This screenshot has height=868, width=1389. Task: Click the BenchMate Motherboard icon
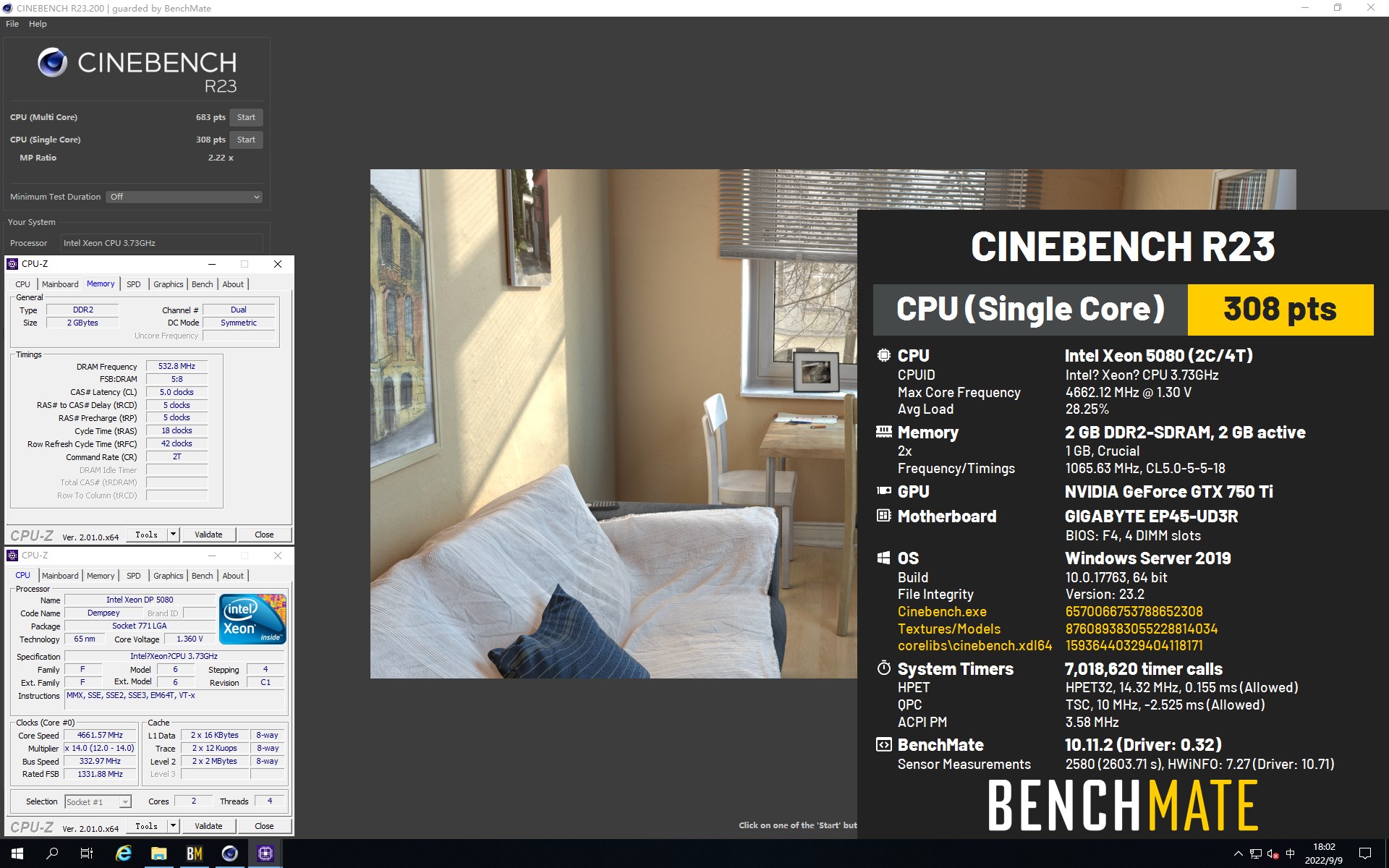pos(883,516)
